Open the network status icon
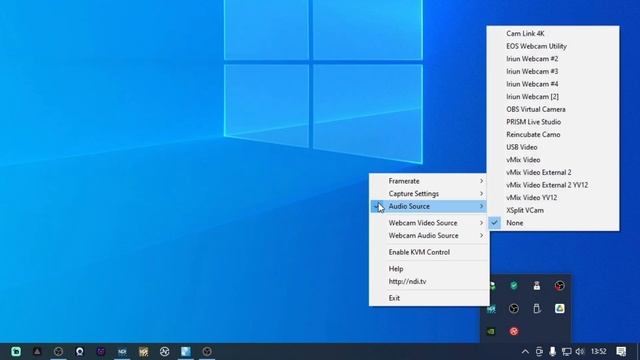The image size is (640, 360). click(567, 351)
